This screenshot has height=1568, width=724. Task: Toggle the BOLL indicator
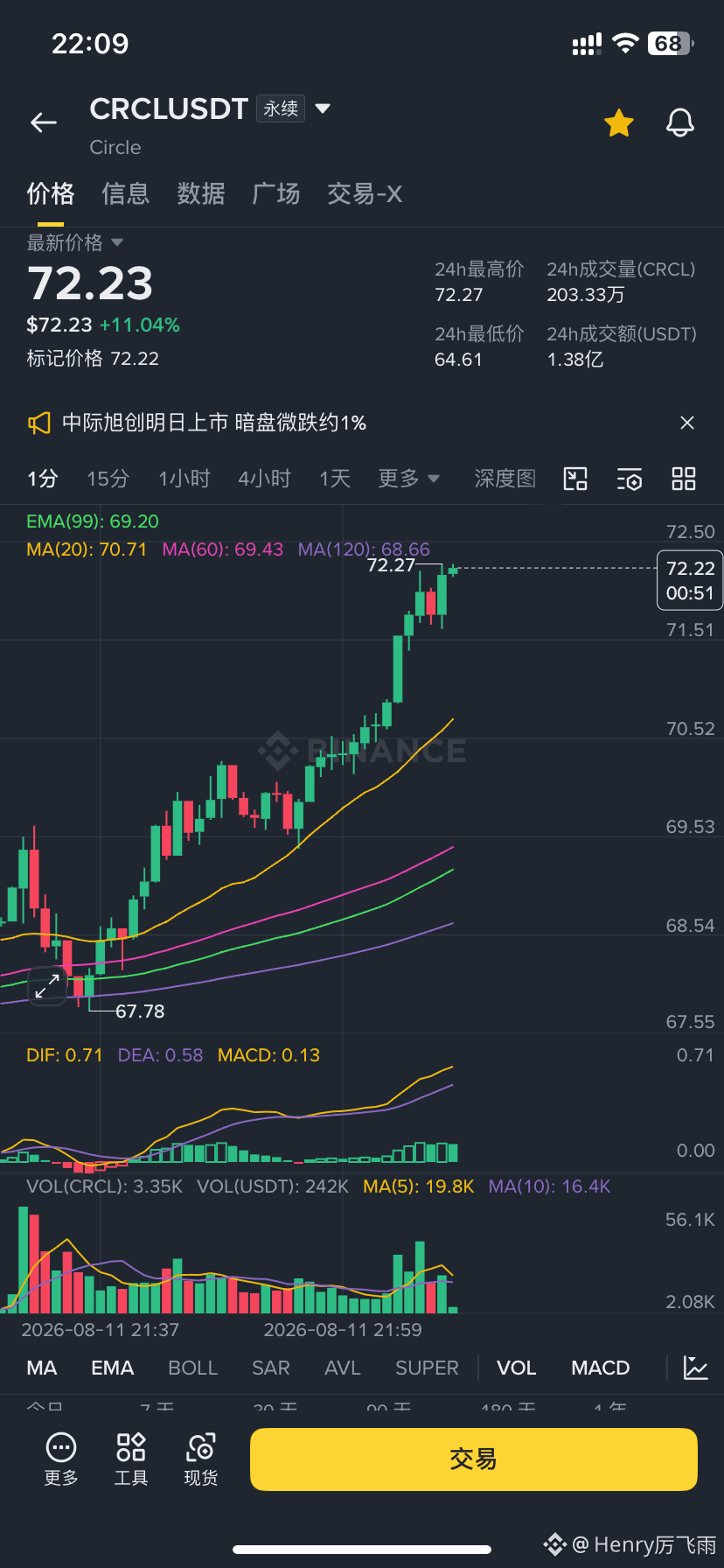[x=192, y=1368]
